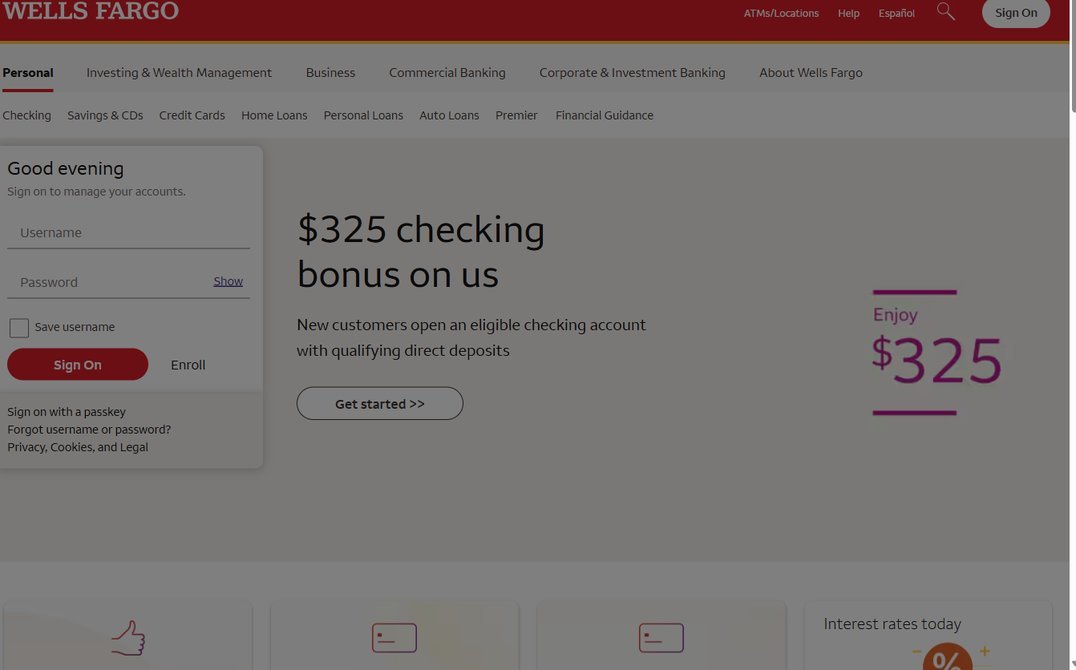The image size is (1076, 670).
Task: Open Investing & Wealth Management tab
Action: click(x=179, y=73)
